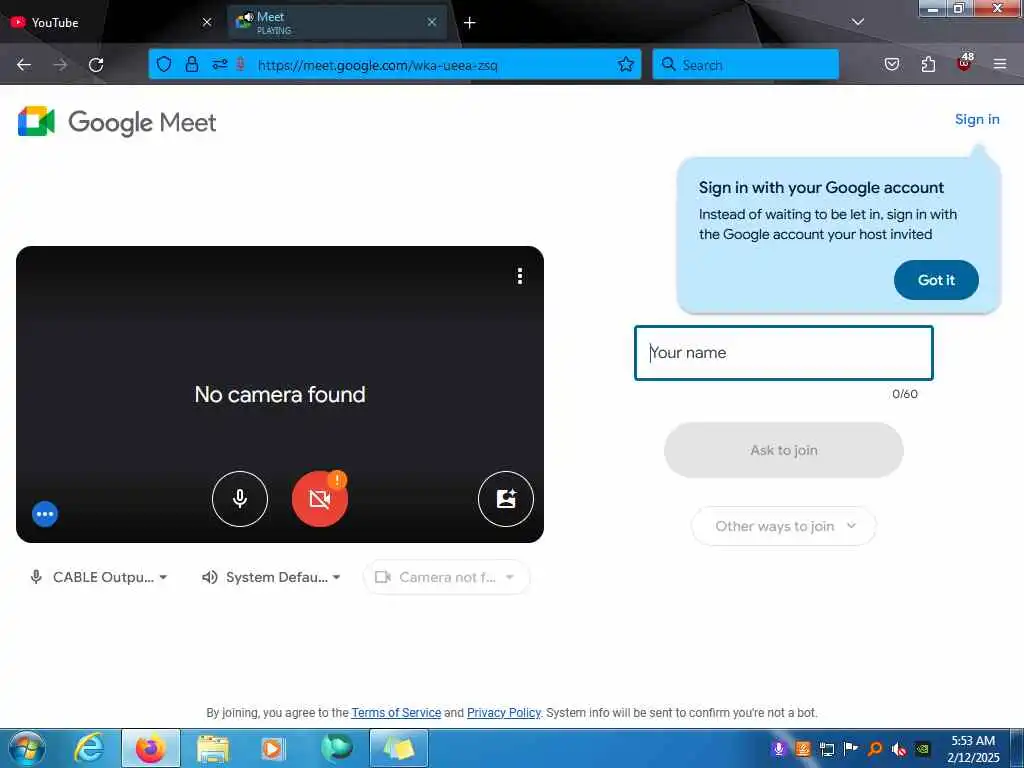Open visual effects and backgrounds button
Image resolution: width=1024 pixels, height=768 pixels.
pos(505,499)
